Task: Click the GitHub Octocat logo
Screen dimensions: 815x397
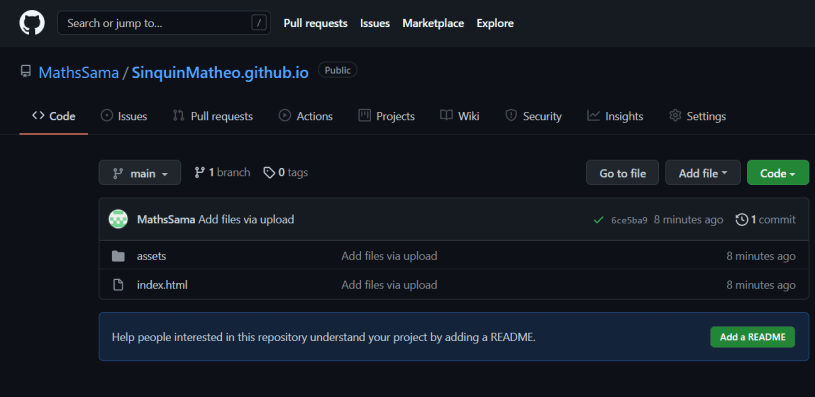Action: point(32,23)
